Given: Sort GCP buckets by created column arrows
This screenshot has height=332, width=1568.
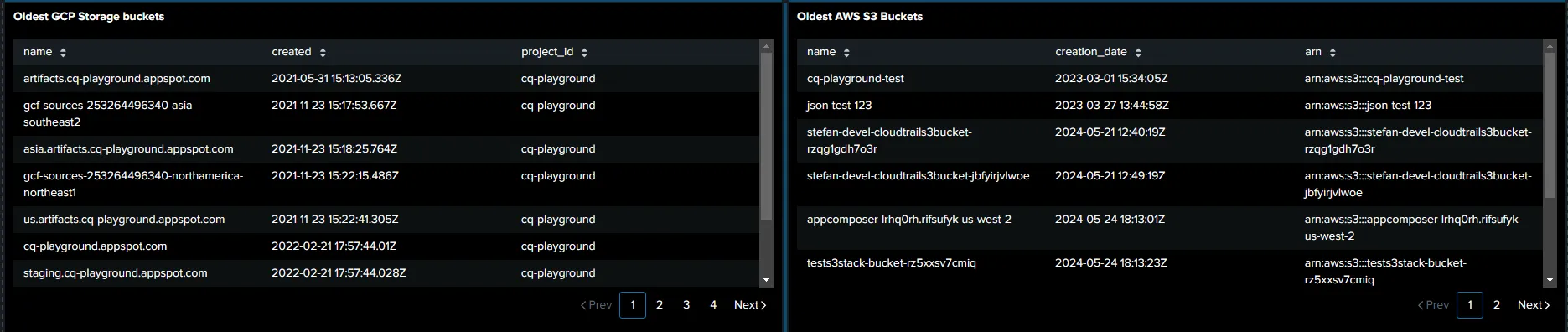Looking at the screenshot, I should tap(323, 53).
